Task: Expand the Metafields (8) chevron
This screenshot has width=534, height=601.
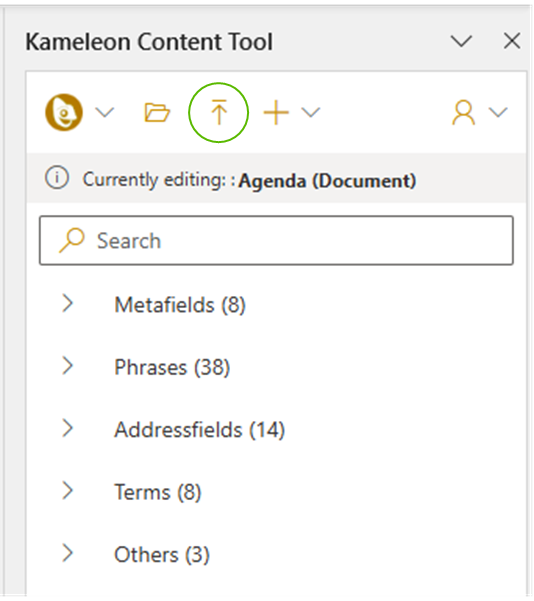Action: pyautogui.click(x=68, y=304)
